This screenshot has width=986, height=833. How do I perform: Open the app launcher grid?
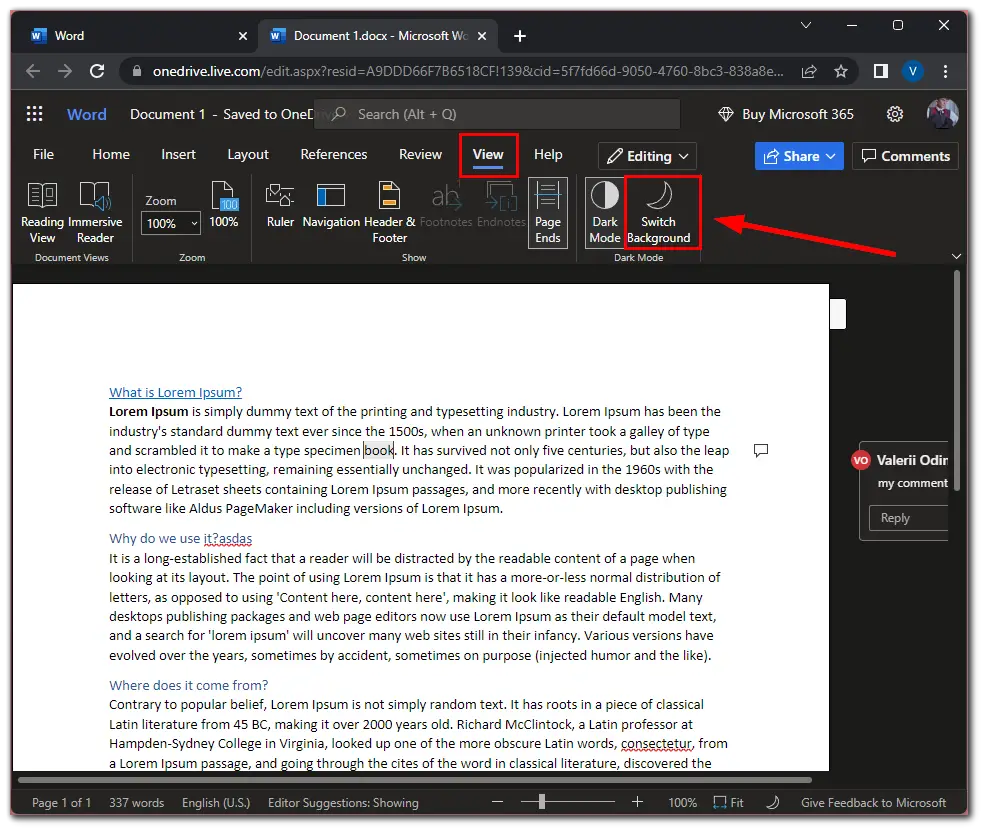pyautogui.click(x=35, y=114)
